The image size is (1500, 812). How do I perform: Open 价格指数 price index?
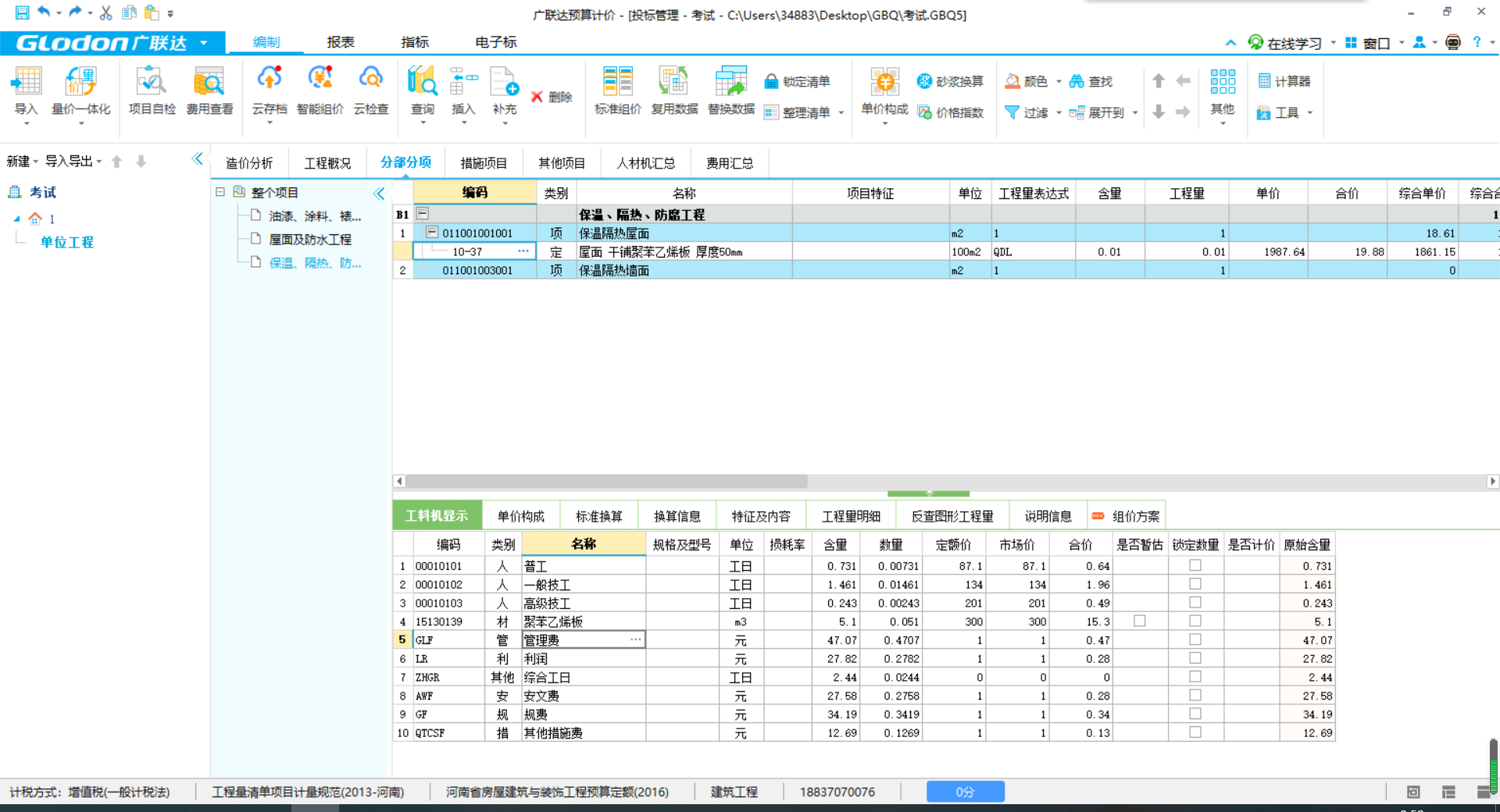(950, 112)
